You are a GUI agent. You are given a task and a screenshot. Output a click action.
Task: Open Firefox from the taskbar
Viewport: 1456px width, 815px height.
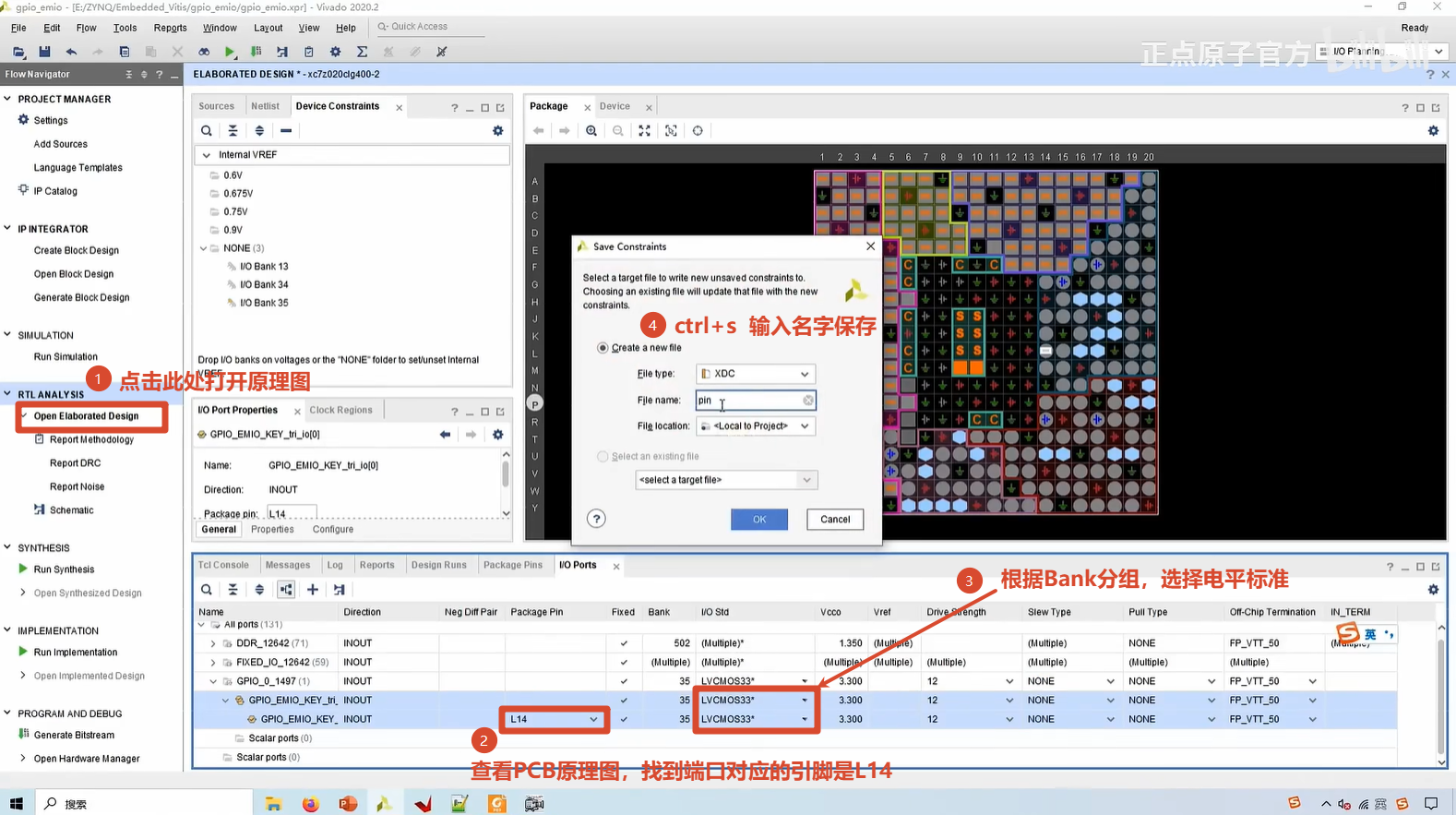coord(310,804)
